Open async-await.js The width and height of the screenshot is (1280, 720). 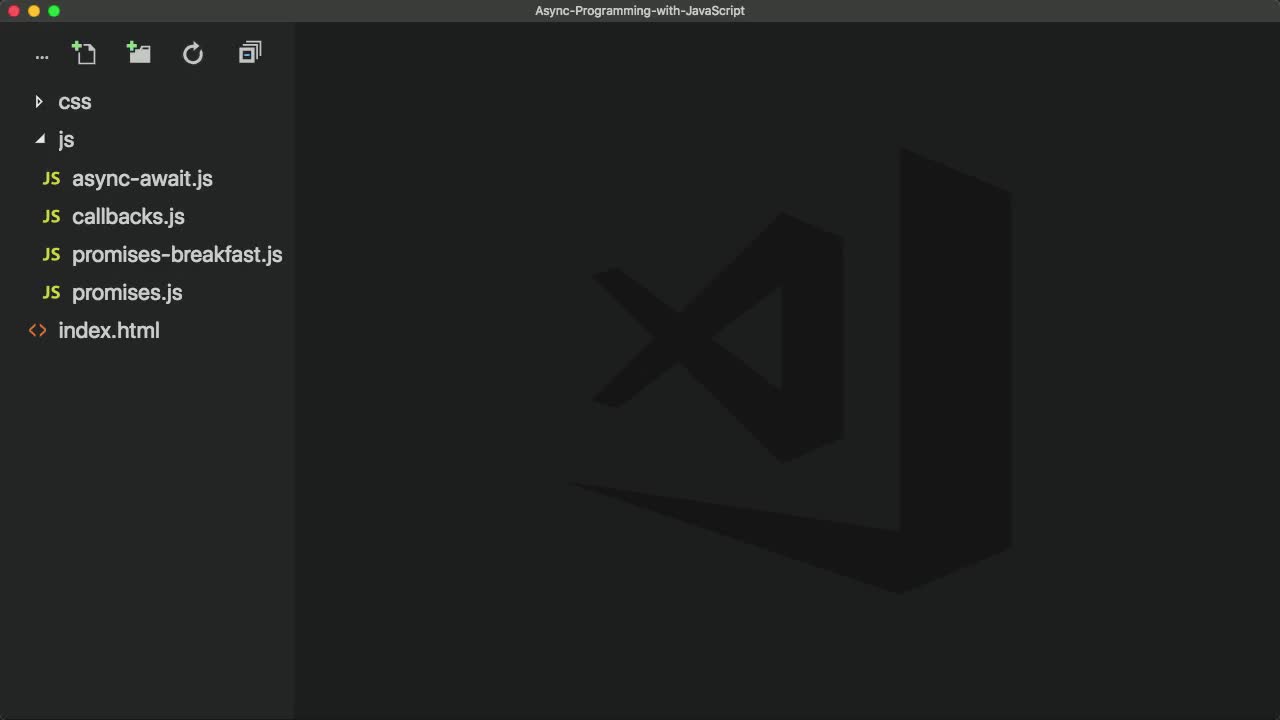pyautogui.click(x=142, y=178)
